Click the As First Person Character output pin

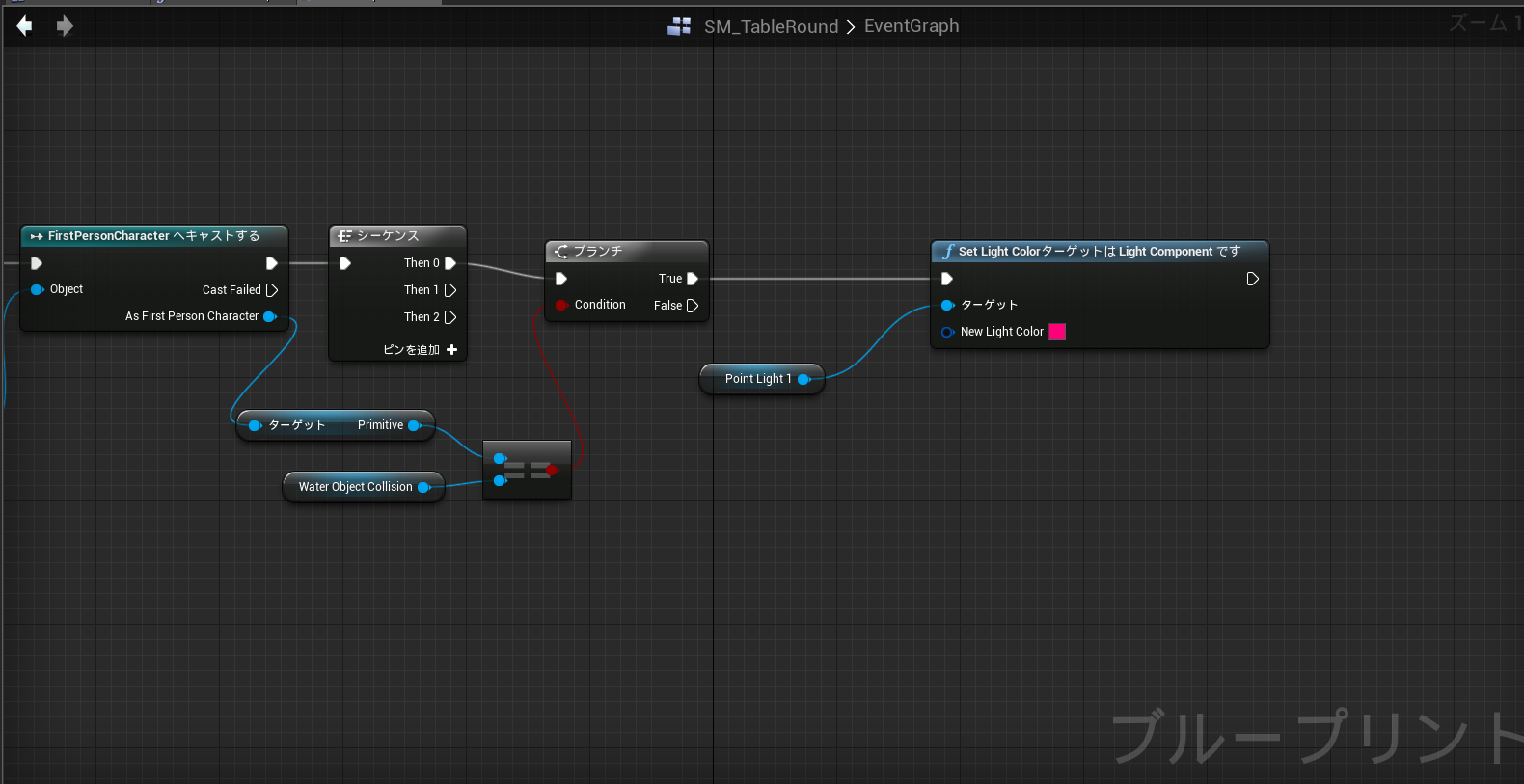pos(270,316)
